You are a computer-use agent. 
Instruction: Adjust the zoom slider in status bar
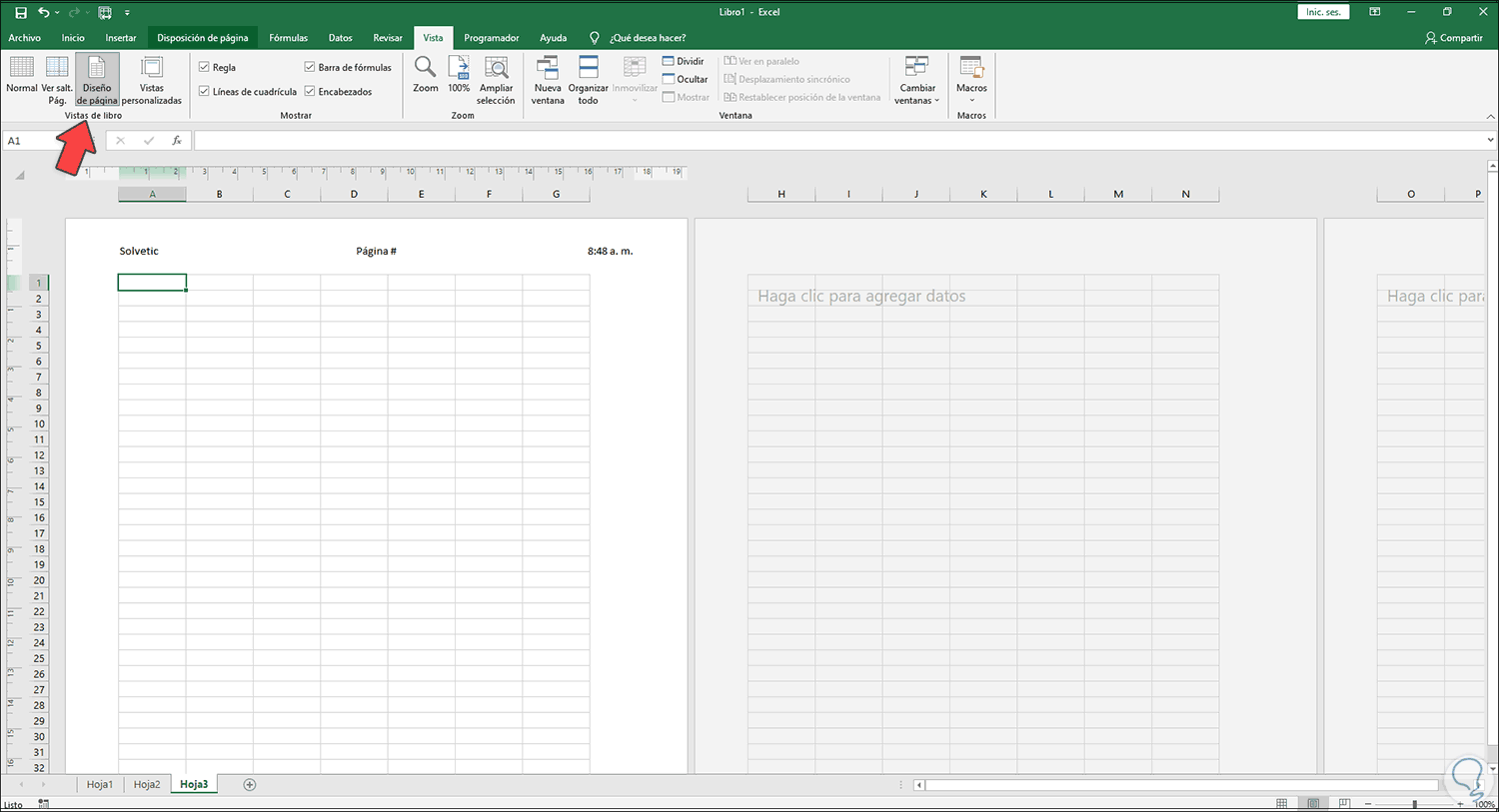(1414, 804)
